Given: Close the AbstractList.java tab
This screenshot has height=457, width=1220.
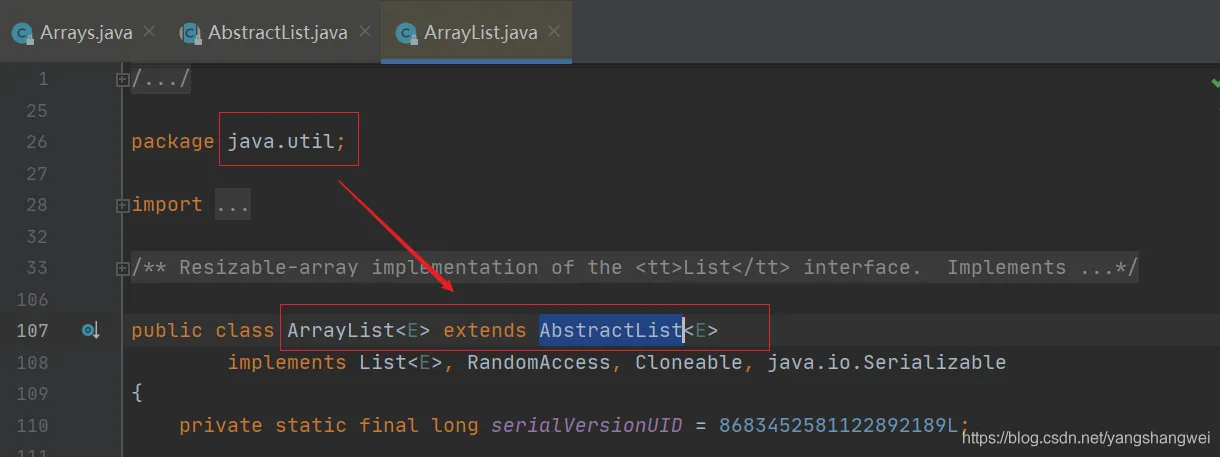Looking at the screenshot, I should pos(365,31).
